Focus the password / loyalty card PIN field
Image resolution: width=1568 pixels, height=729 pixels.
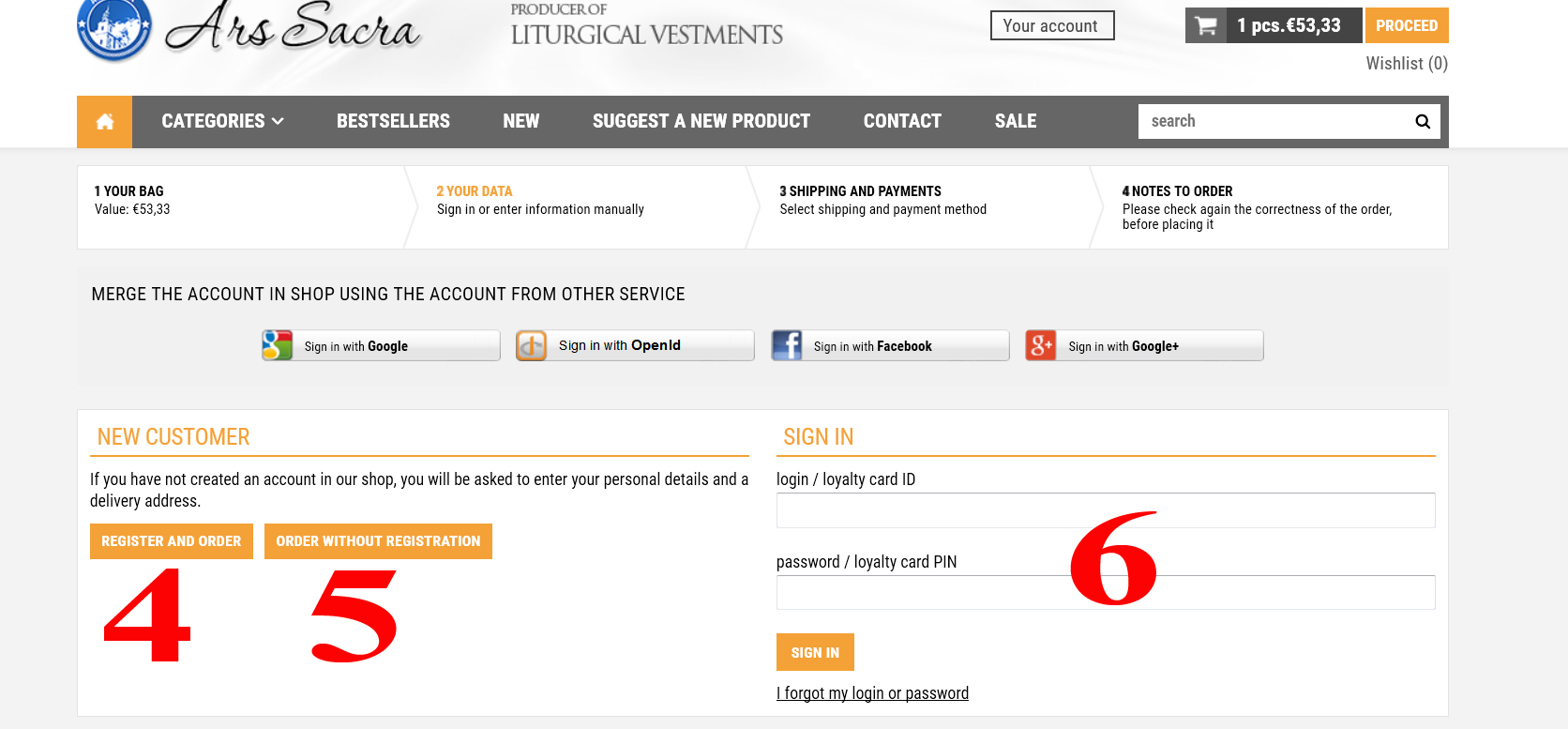tap(1106, 593)
